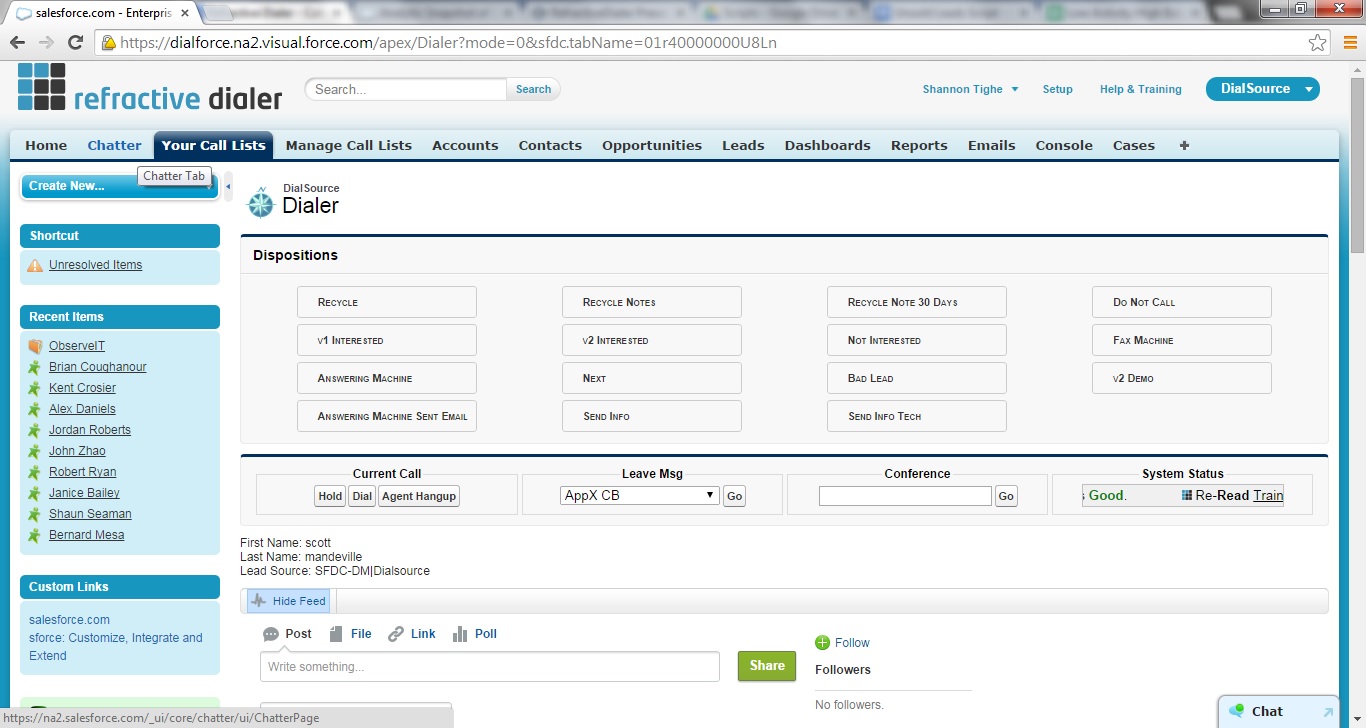The width and height of the screenshot is (1366, 728).
Task: Open the DialSource app menu
Action: 1262,89
